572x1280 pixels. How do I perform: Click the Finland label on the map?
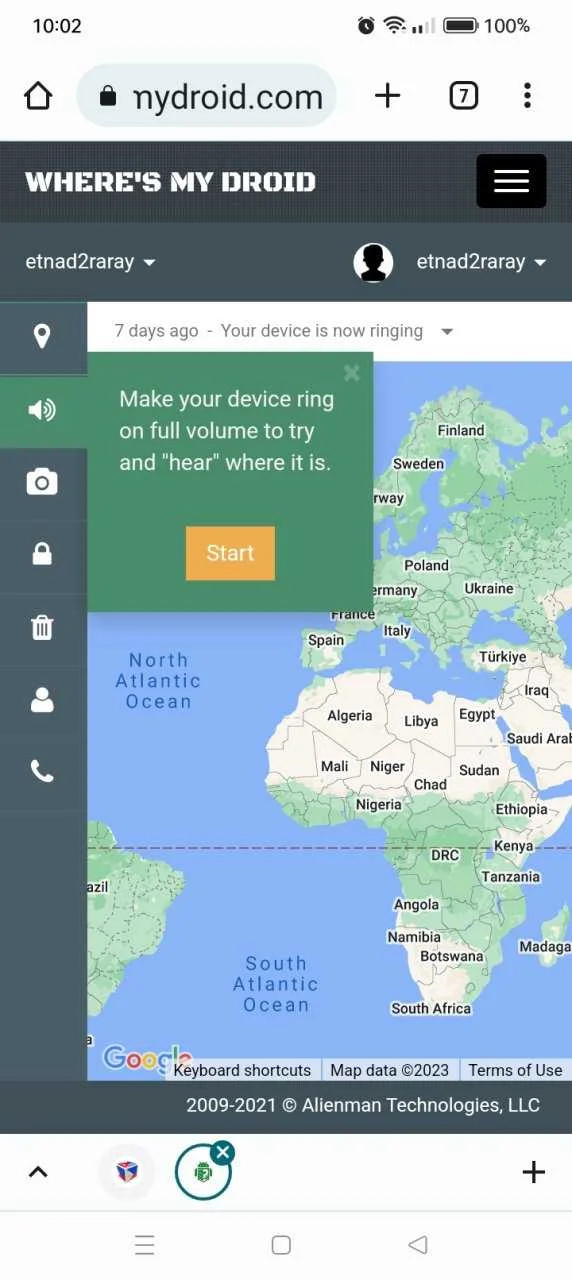pyautogui.click(x=461, y=431)
